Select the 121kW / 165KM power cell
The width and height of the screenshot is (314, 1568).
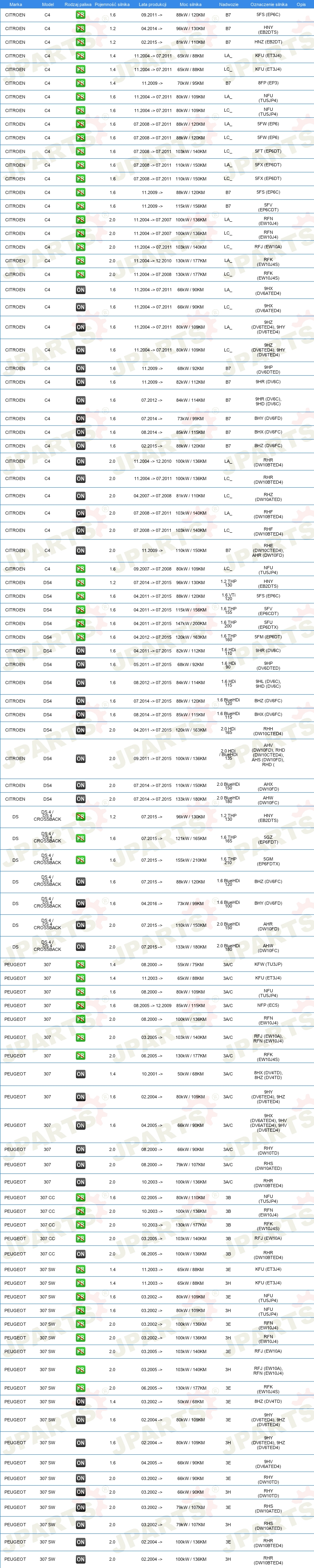[190, 839]
